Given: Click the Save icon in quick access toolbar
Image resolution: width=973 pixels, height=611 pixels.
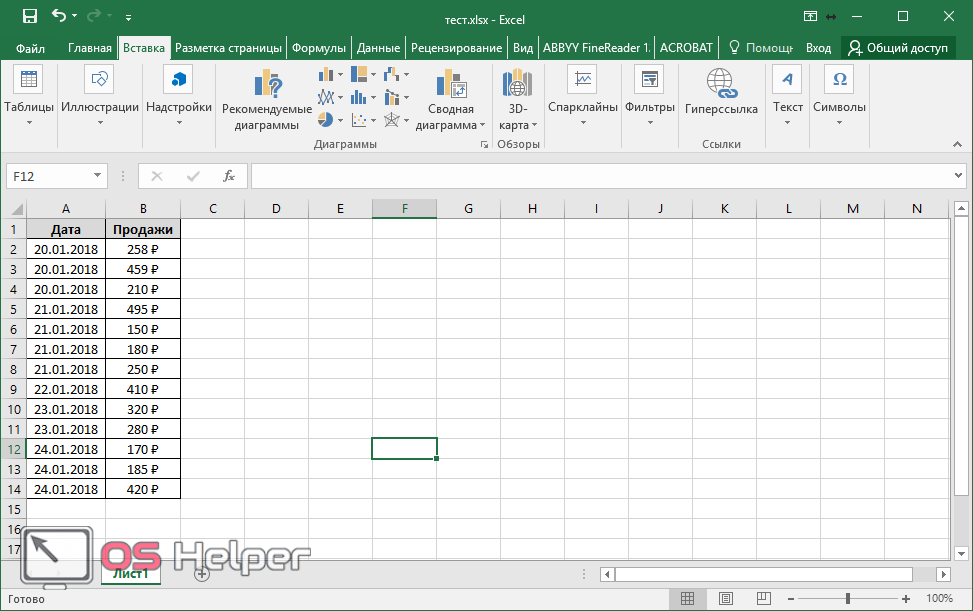Looking at the screenshot, I should tap(29, 17).
